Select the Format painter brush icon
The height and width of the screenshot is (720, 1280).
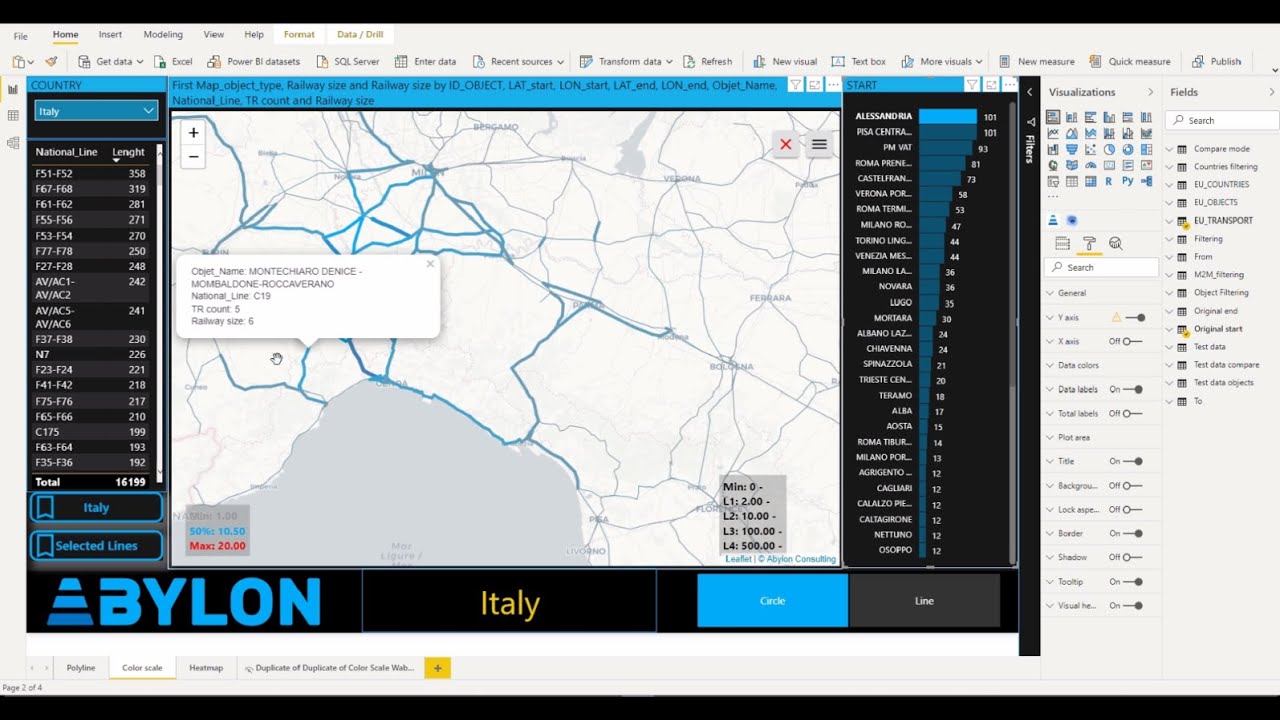click(51, 61)
